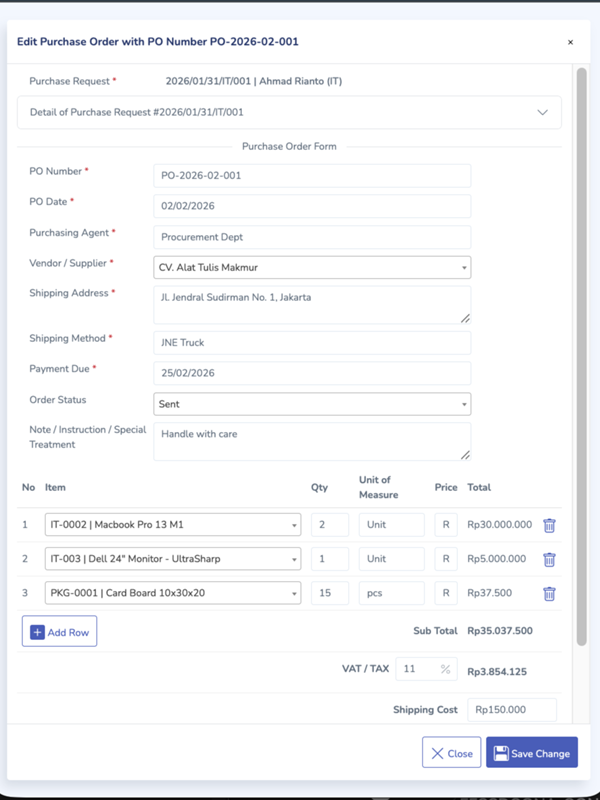Viewport: 600px width, 800px height.
Task: Edit unit of measure for Dell Monitor row
Action: pyautogui.click(x=392, y=559)
